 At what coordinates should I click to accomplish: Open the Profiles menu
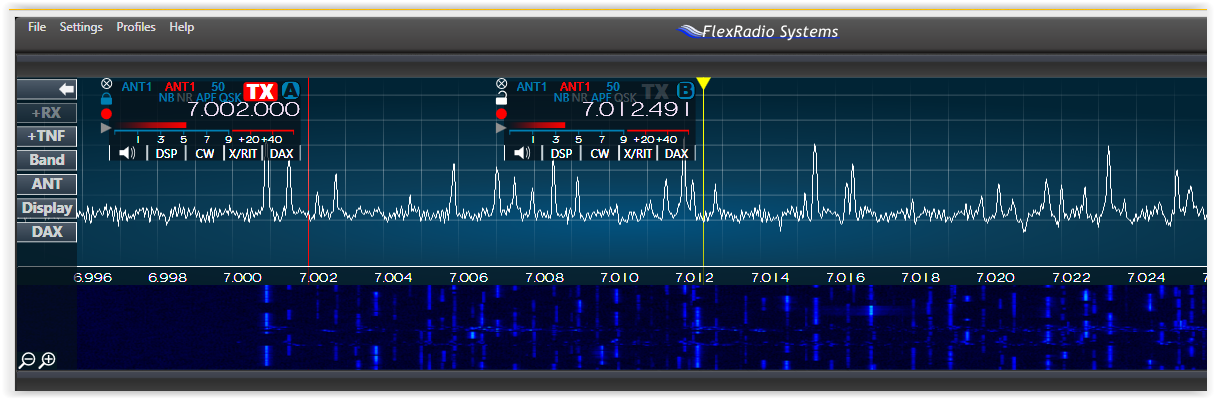(x=136, y=27)
